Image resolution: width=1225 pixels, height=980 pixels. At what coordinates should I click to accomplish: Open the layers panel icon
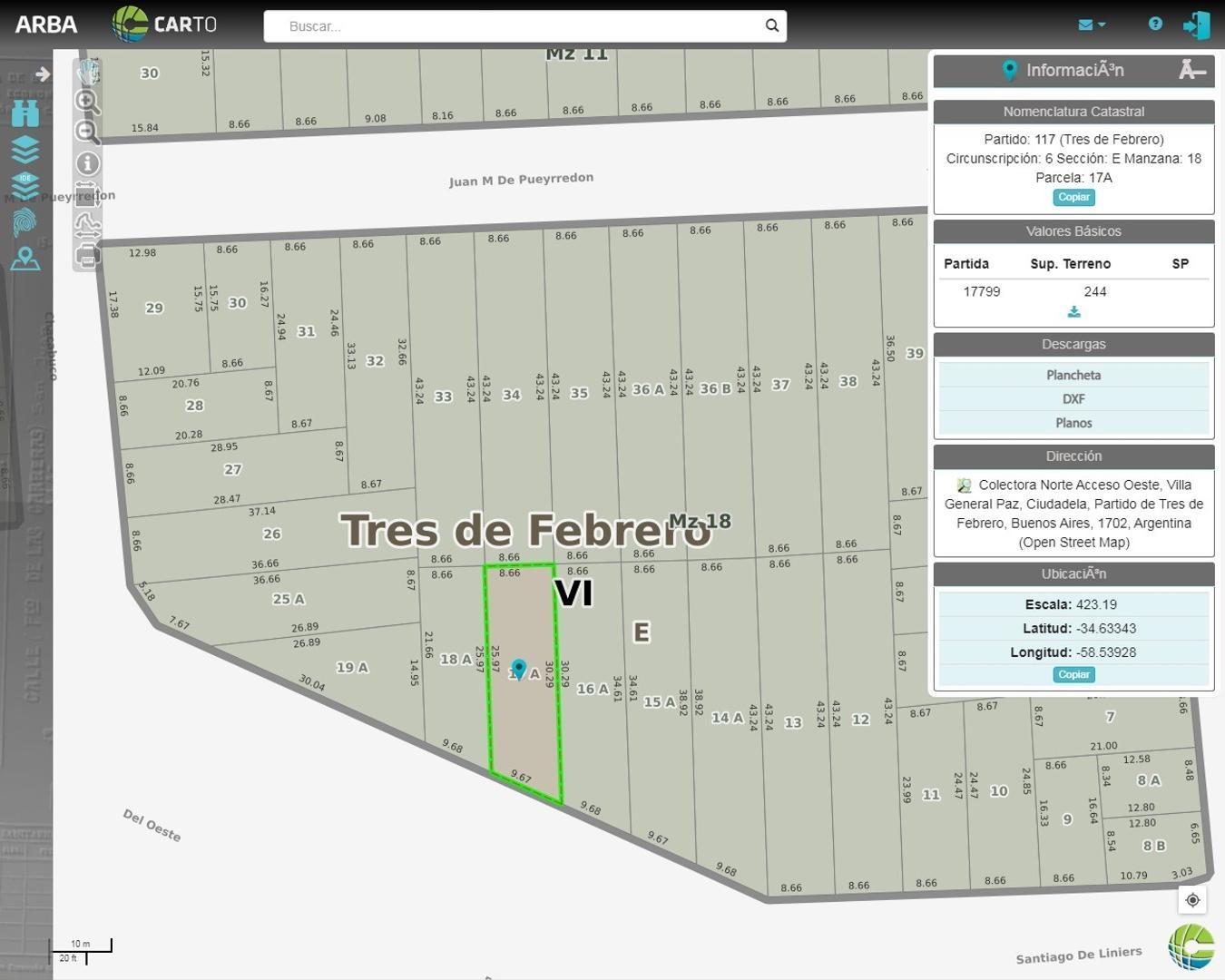click(25, 149)
